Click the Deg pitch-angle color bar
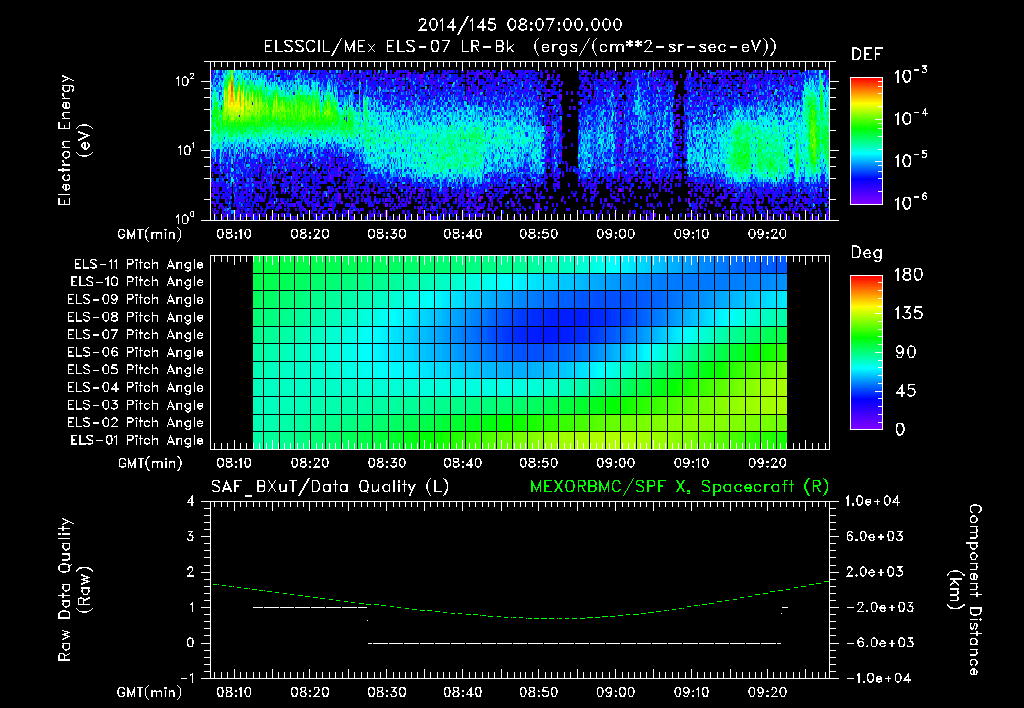Image resolution: width=1024 pixels, height=708 pixels. [x=867, y=352]
